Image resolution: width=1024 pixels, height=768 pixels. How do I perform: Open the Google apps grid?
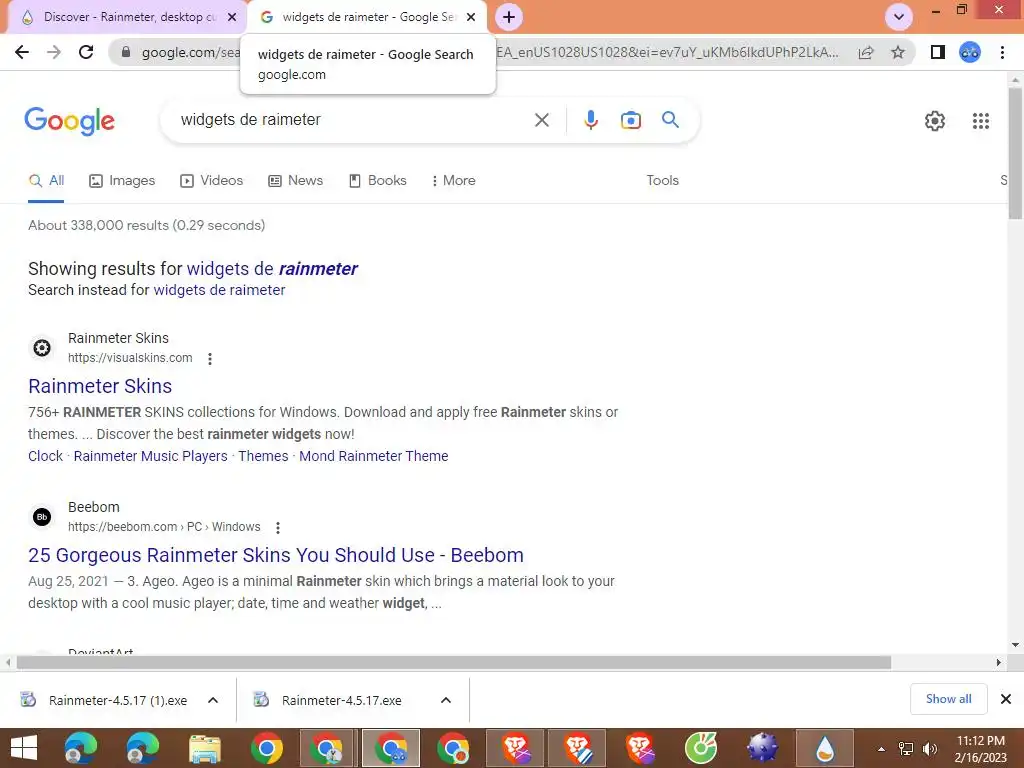980,121
